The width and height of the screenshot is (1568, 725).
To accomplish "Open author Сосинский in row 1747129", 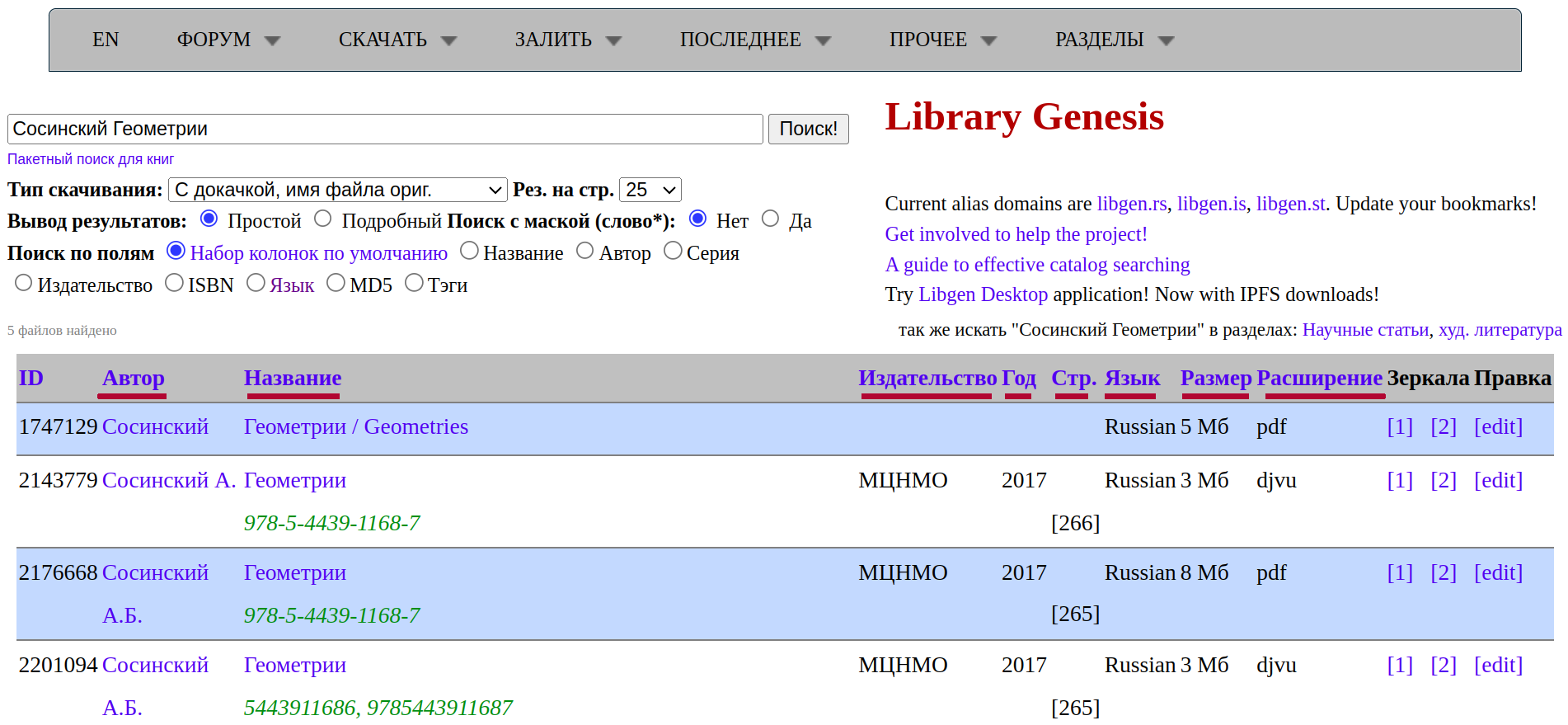I will coord(155,426).
